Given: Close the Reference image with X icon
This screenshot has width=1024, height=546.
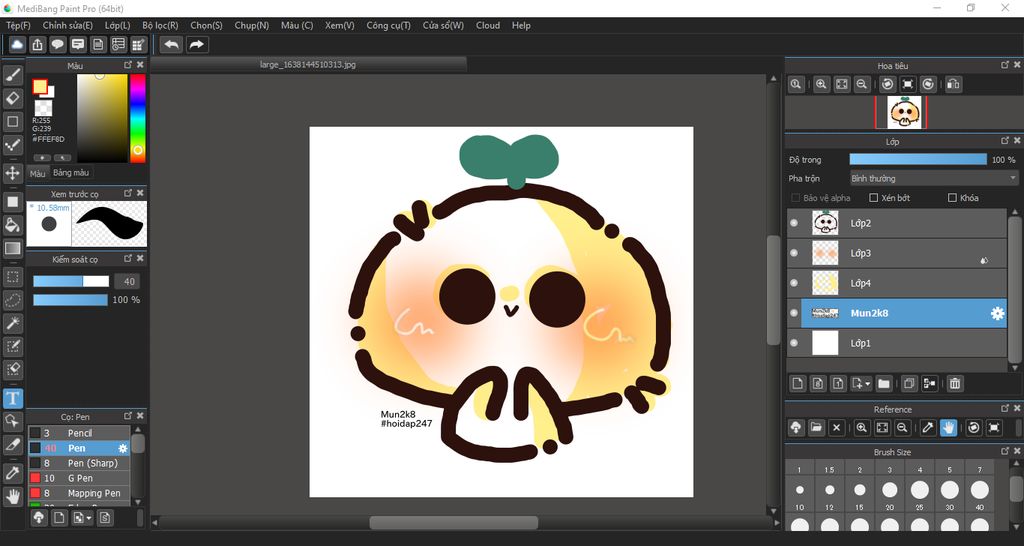Looking at the screenshot, I should pos(837,428).
